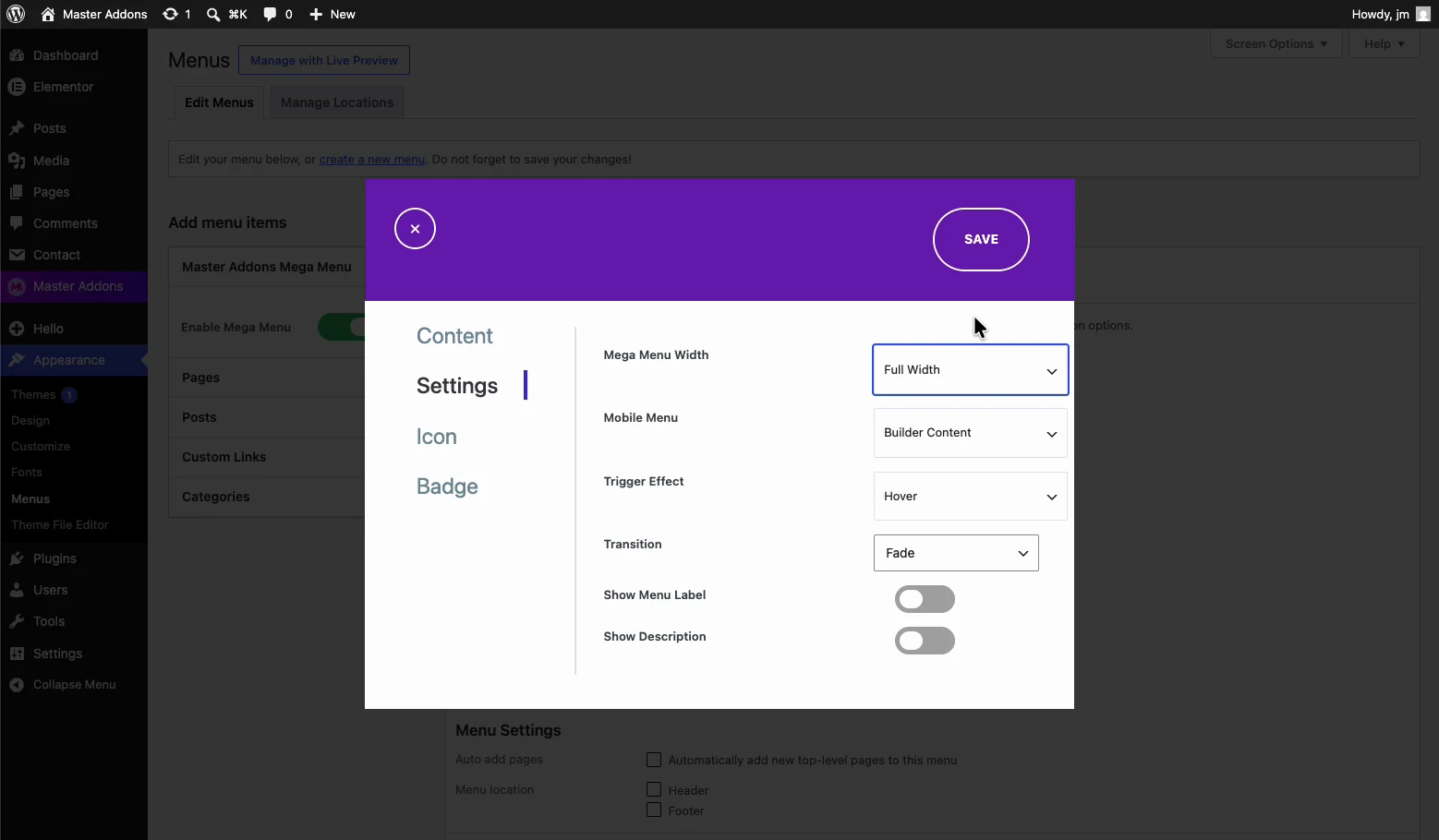Switch to the Content tab in dialog
The width and height of the screenshot is (1439, 840).
click(x=454, y=336)
